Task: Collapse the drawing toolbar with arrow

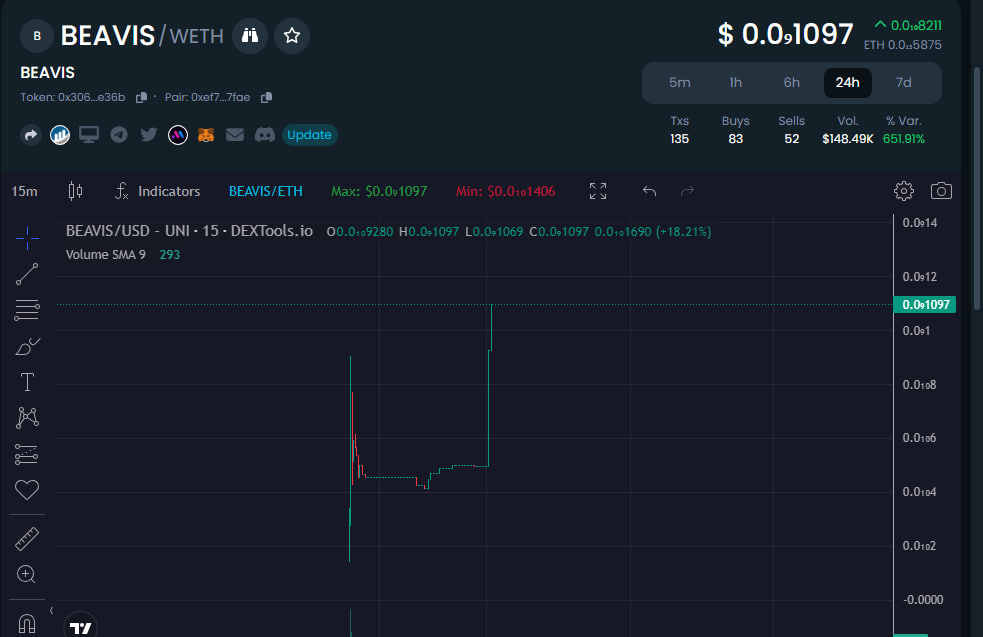Action: tap(51, 611)
